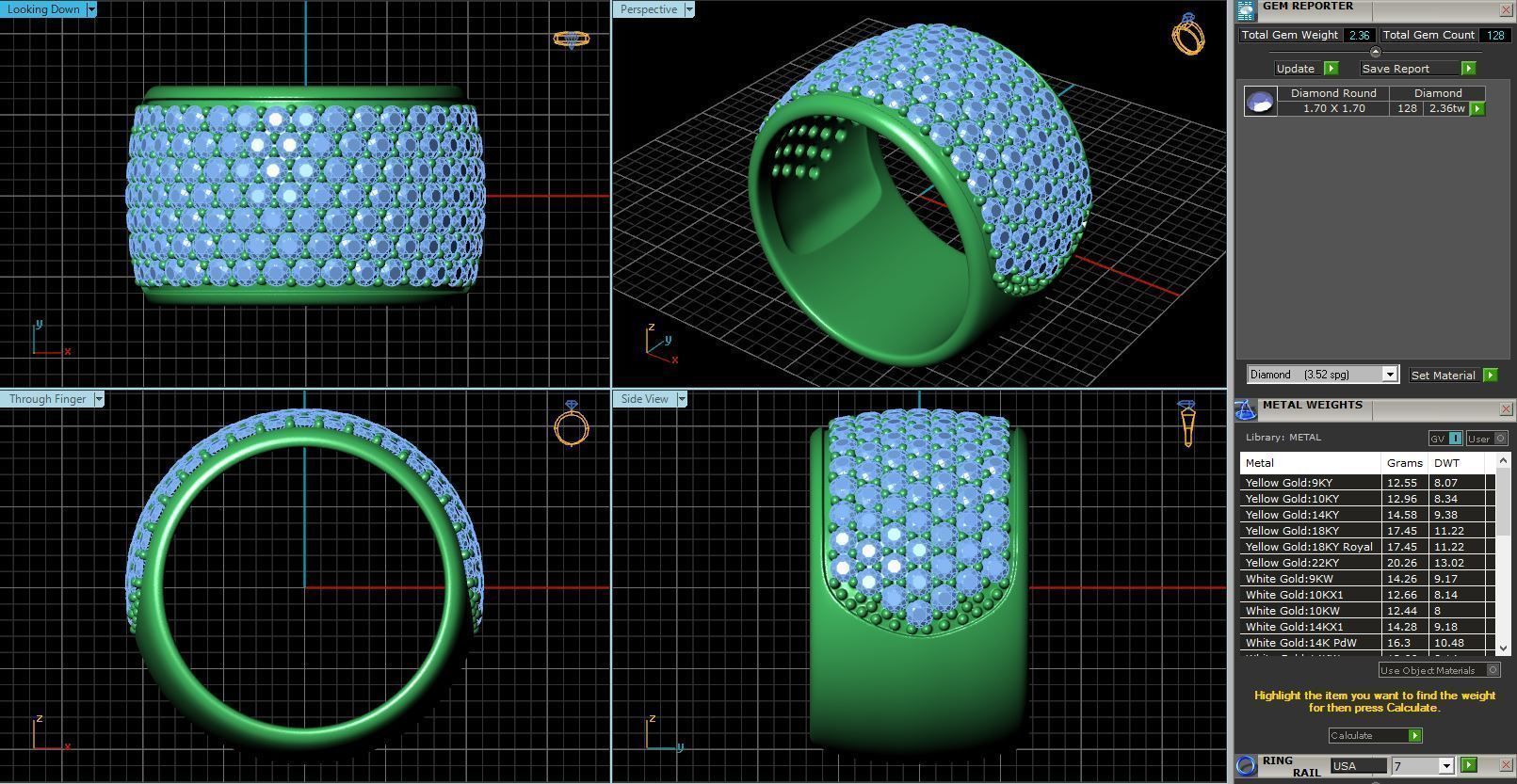The height and width of the screenshot is (784, 1517).
Task: Click green arrow next to 2.36tw
Action: 1477,109
